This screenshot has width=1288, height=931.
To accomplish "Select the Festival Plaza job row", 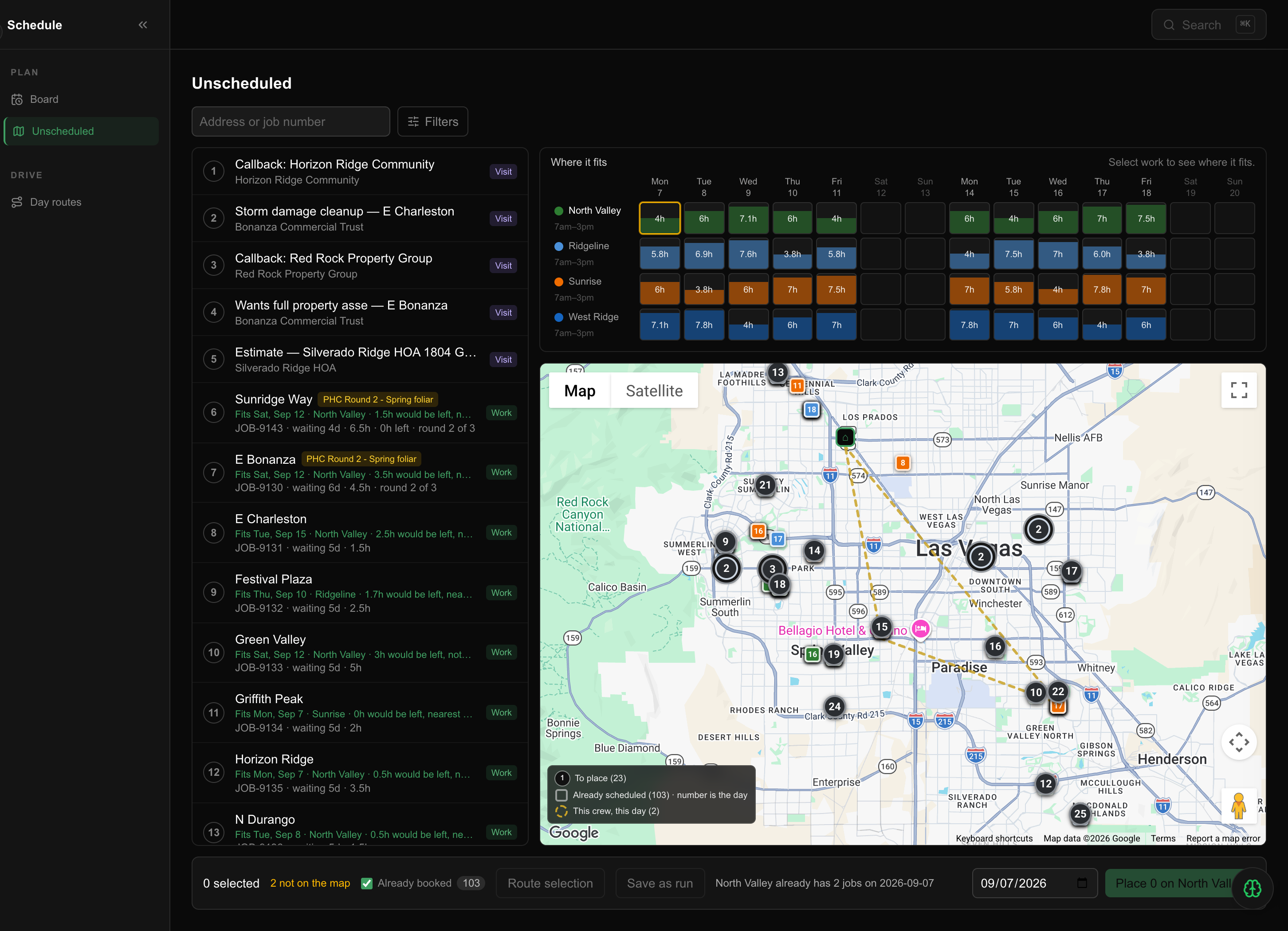I will click(x=360, y=593).
